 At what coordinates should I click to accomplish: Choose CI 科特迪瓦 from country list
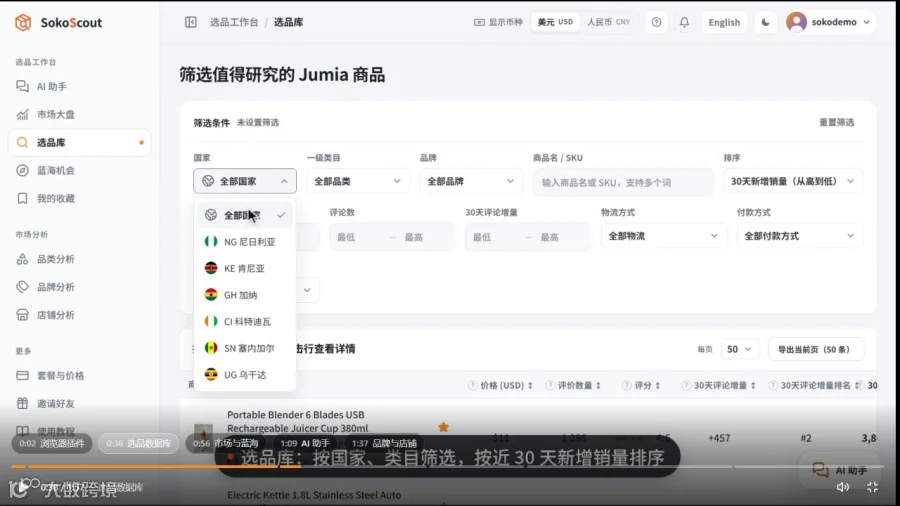tap(245, 321)
